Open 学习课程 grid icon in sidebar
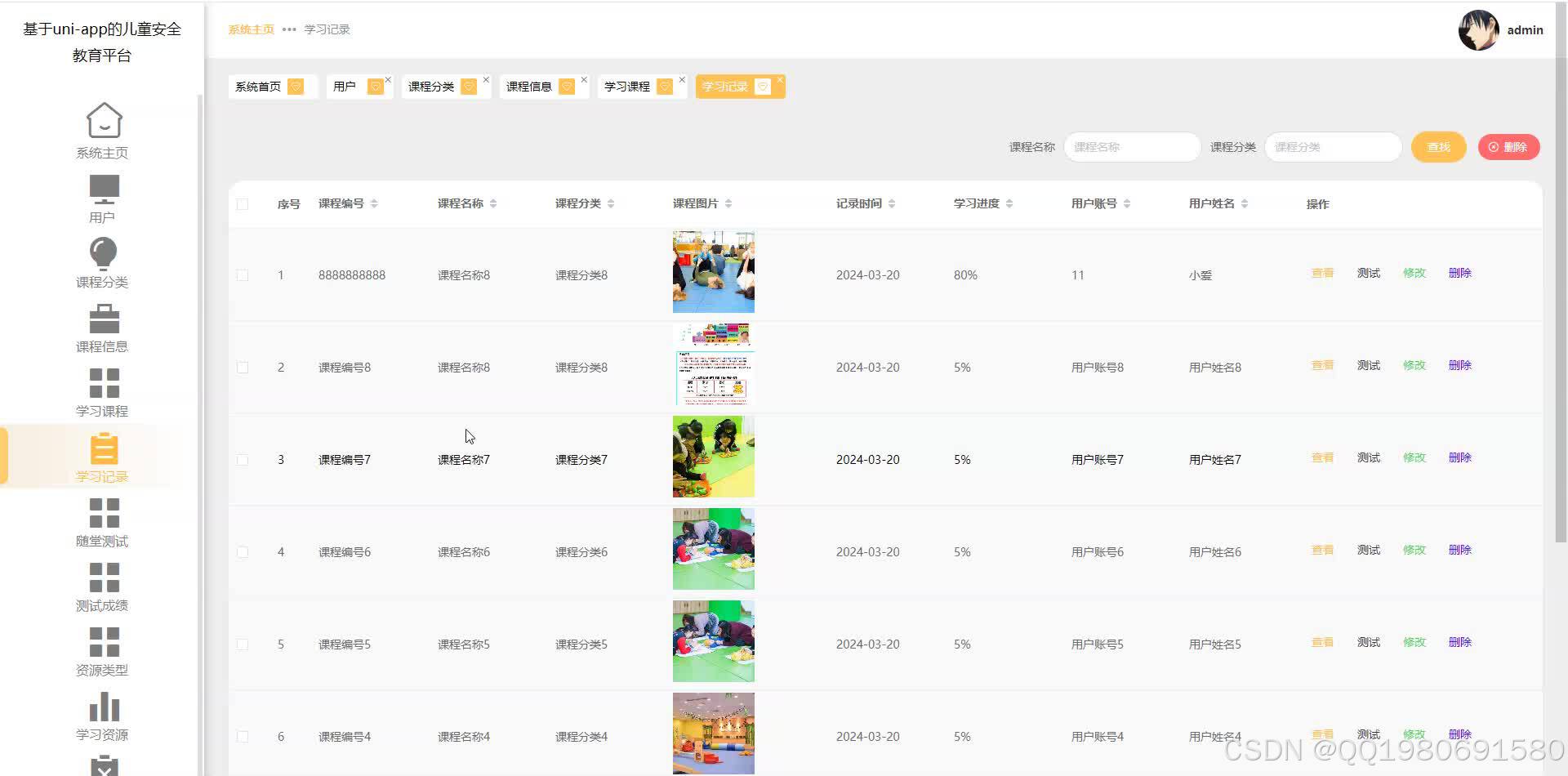 pyautogui.click(x=104, y=383)
